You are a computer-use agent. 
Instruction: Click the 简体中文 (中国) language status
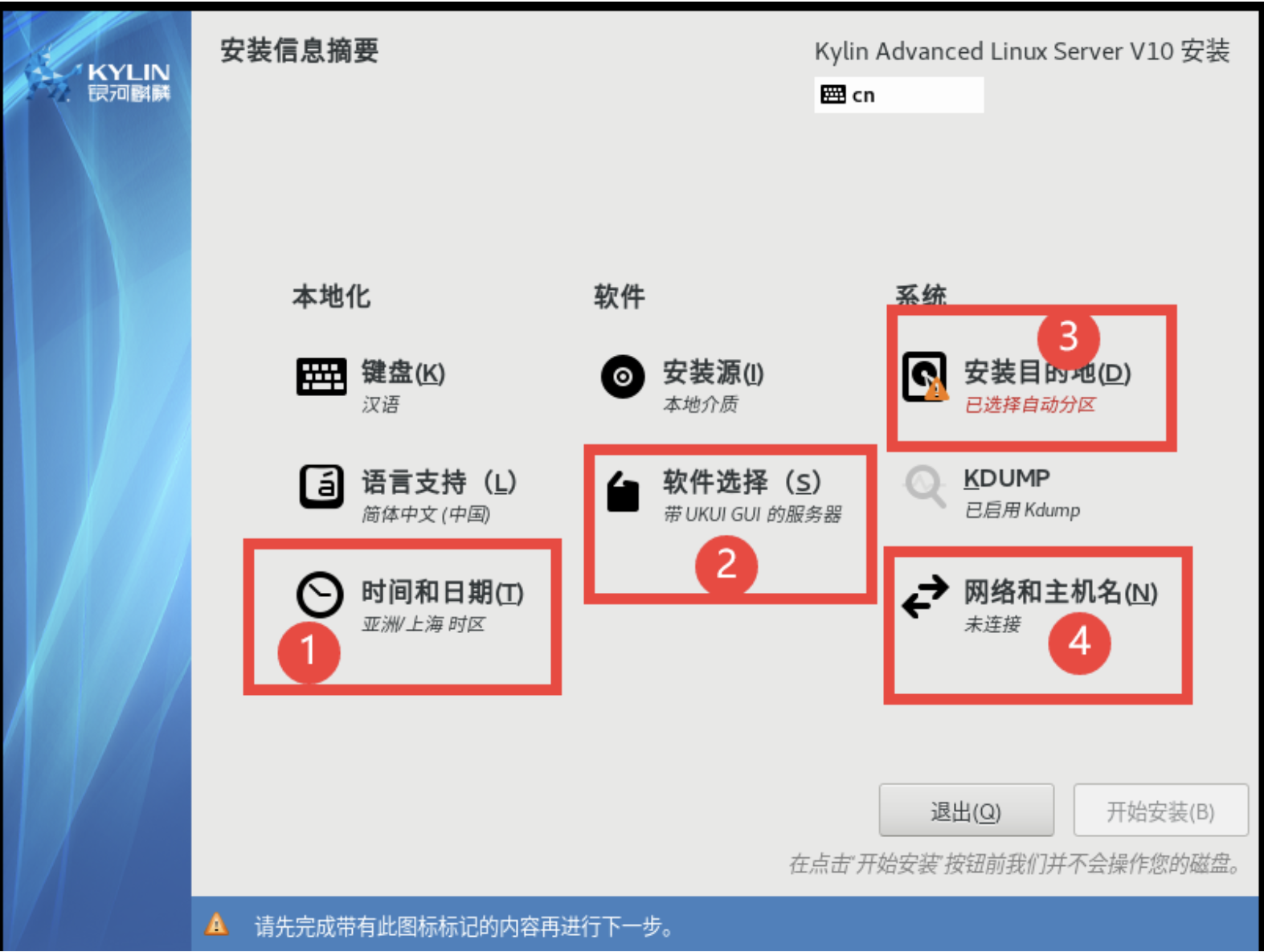(x=425, y=514)
